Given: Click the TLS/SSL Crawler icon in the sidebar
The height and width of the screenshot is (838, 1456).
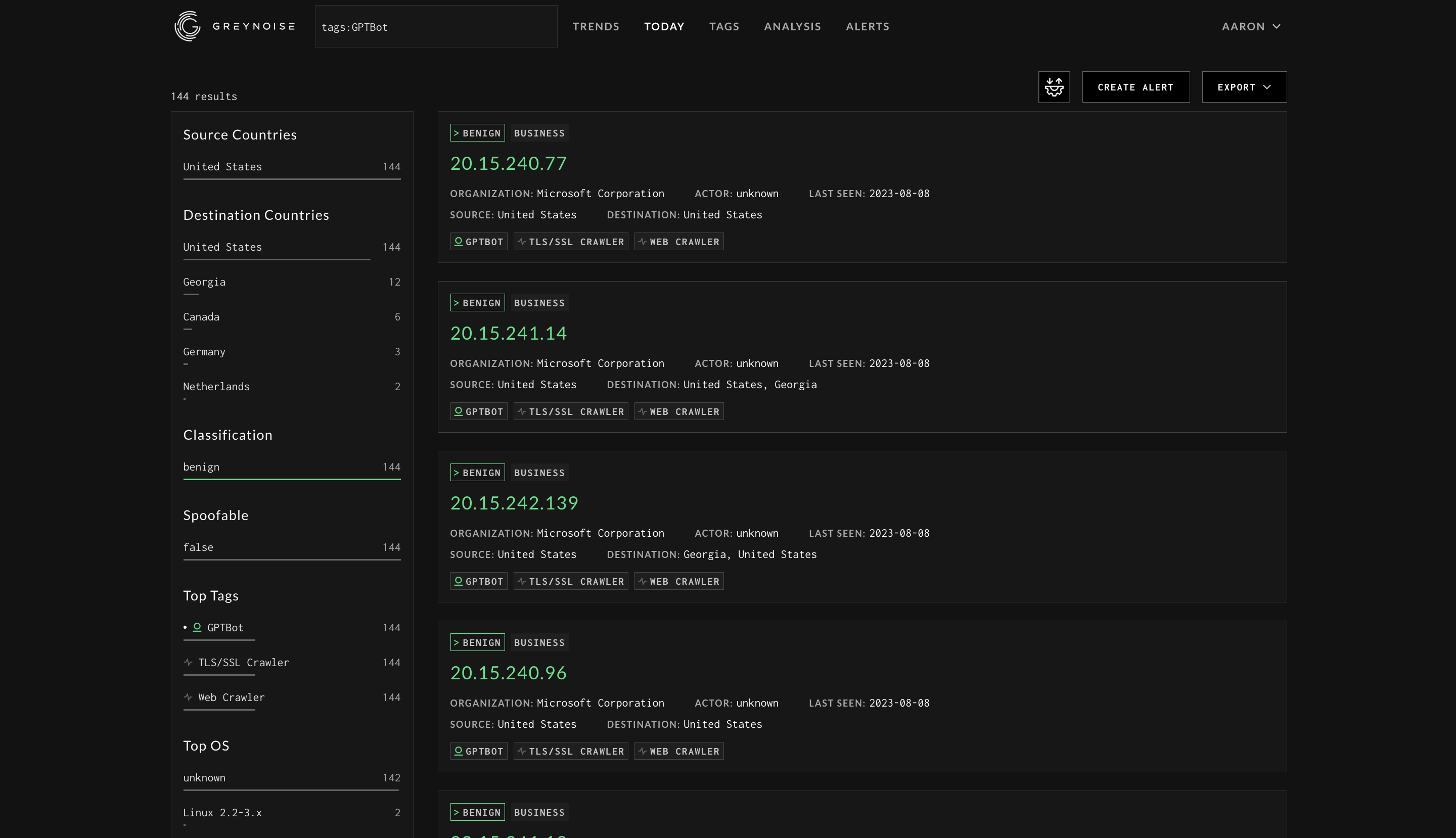Looking at the screenshot, I should tap(188, 662).
